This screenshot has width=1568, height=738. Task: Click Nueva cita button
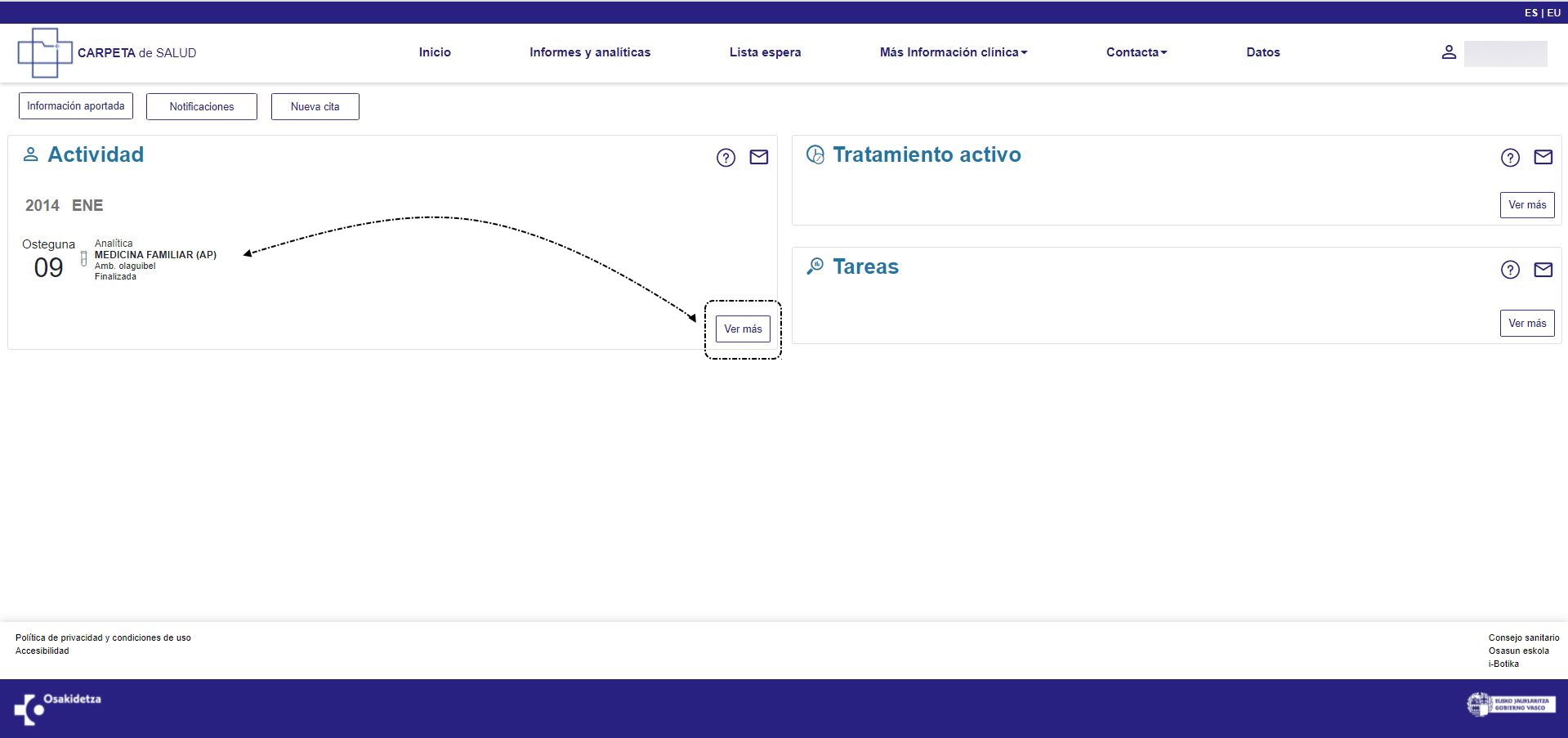315,106
